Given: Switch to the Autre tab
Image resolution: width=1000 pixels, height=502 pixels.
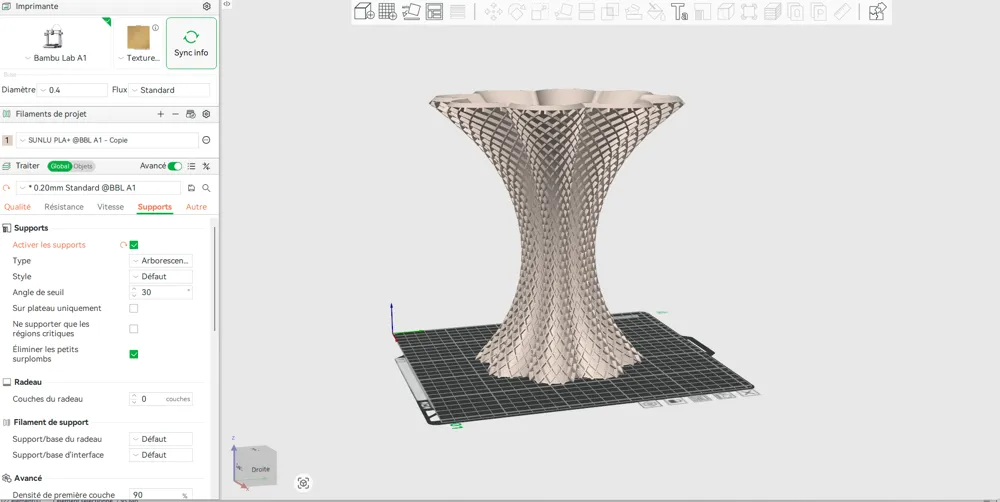Looking at the screenshot, I should coord(196,207).
